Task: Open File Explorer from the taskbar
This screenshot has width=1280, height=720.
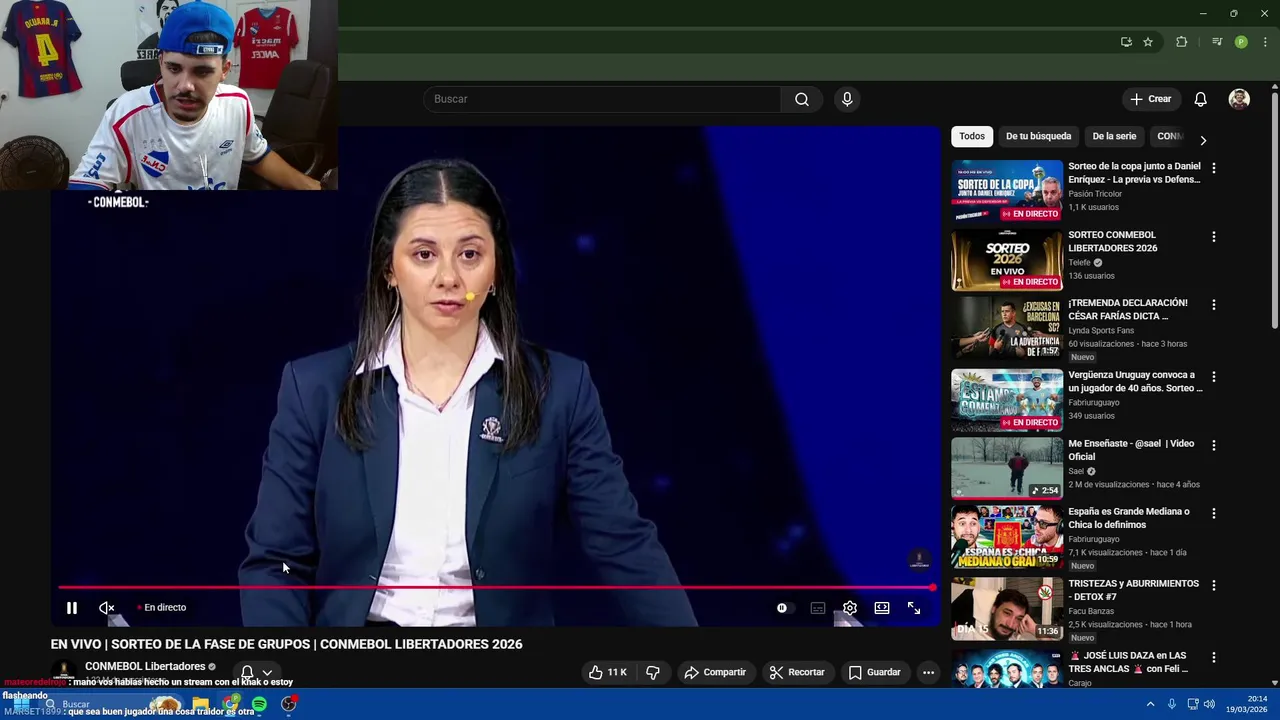Action: pos(201,704)
